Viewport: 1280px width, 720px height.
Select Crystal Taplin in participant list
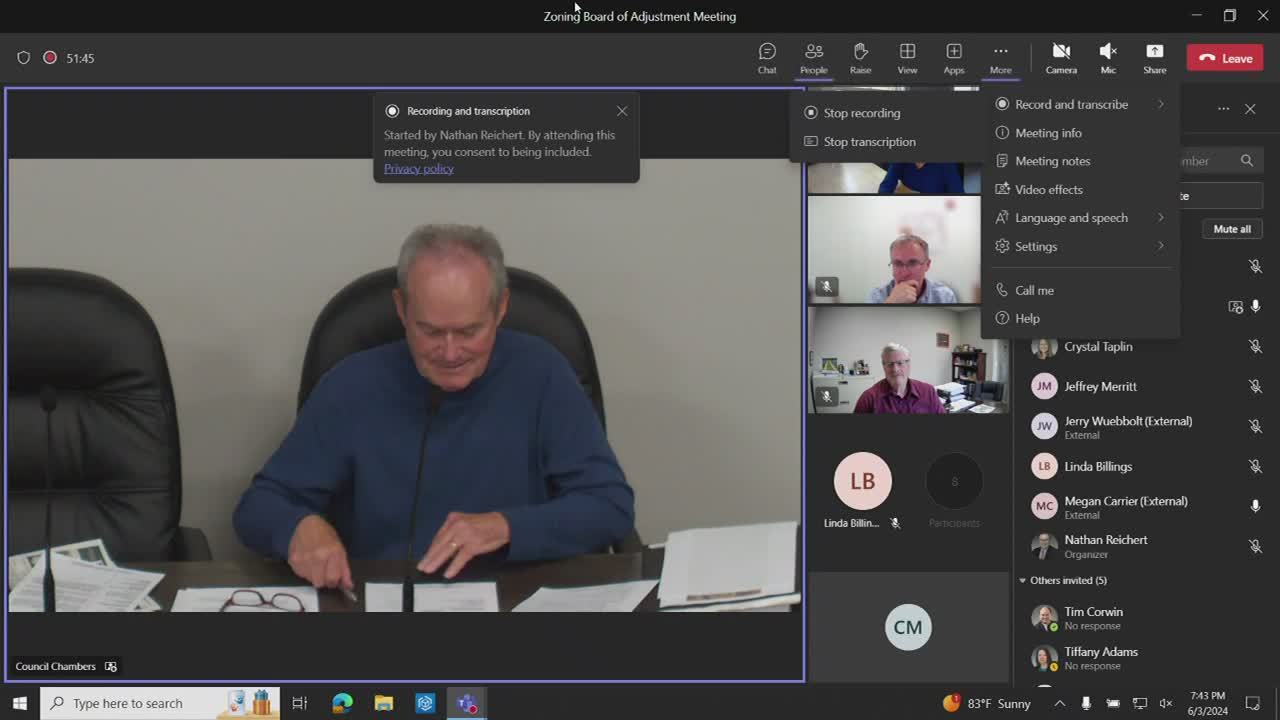tap(1146, 347)
